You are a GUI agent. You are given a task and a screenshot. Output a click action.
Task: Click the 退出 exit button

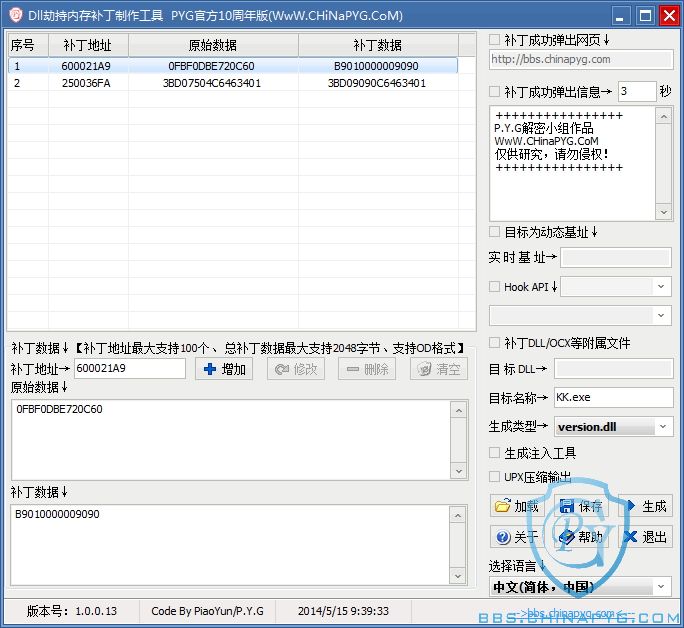click(x=646, y=536)
